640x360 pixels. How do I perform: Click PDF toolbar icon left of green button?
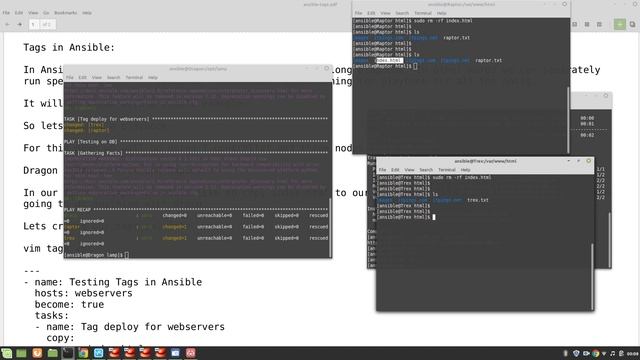pos(599,24)
